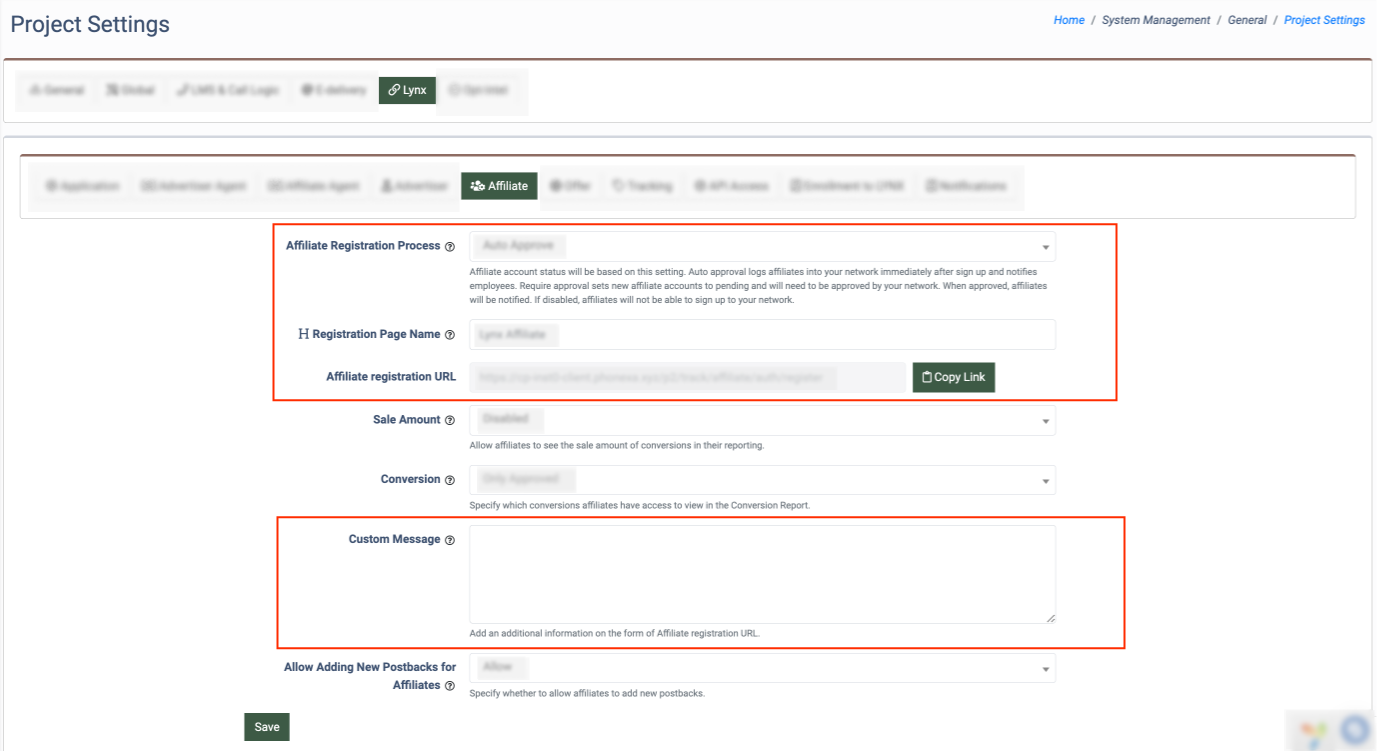Click help icon for Allow Adding New Postbacks
This screenshot has width=1377, height=751.
450,686
